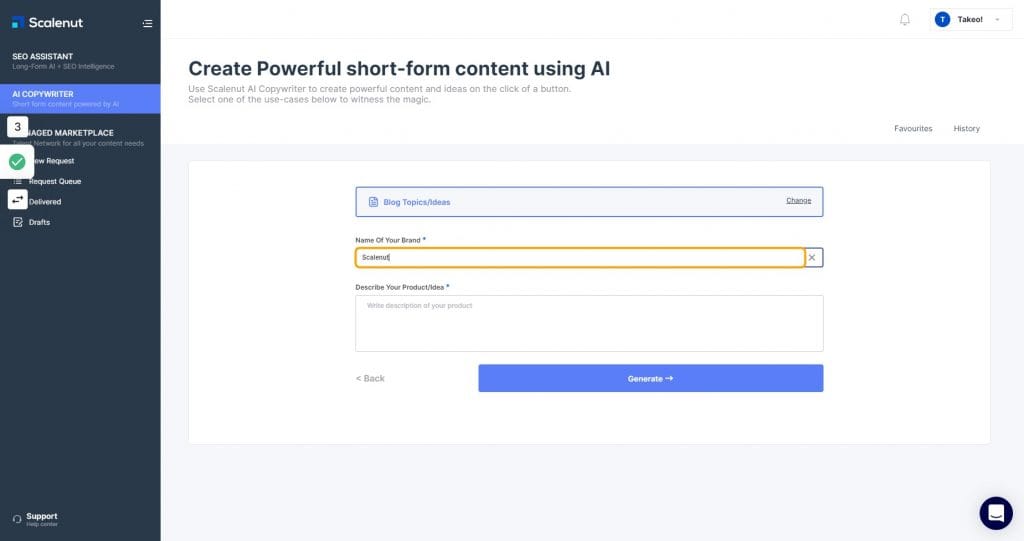Click the green checkmark overlay icon

18,161
